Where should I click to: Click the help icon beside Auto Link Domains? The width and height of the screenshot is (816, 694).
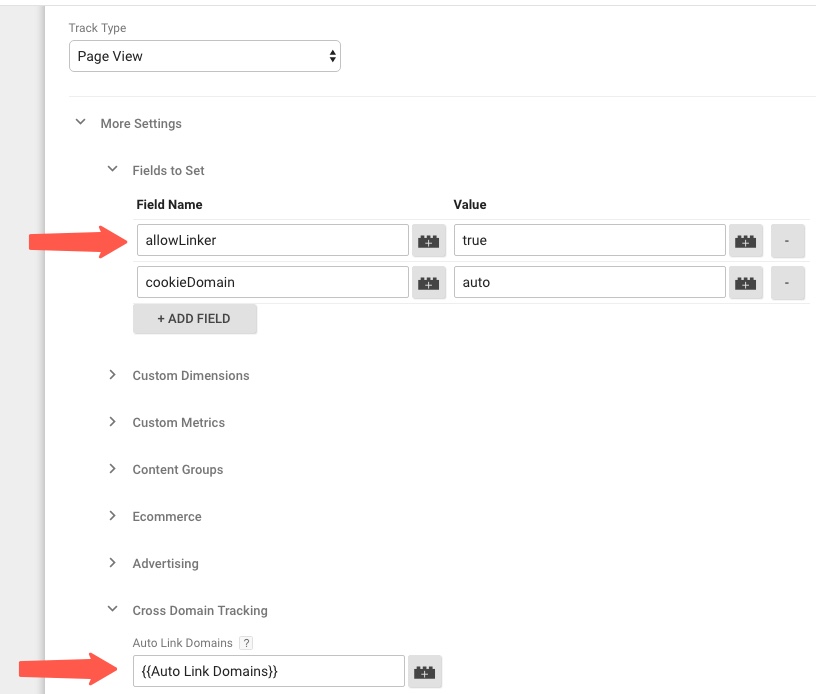click(246, 643)
